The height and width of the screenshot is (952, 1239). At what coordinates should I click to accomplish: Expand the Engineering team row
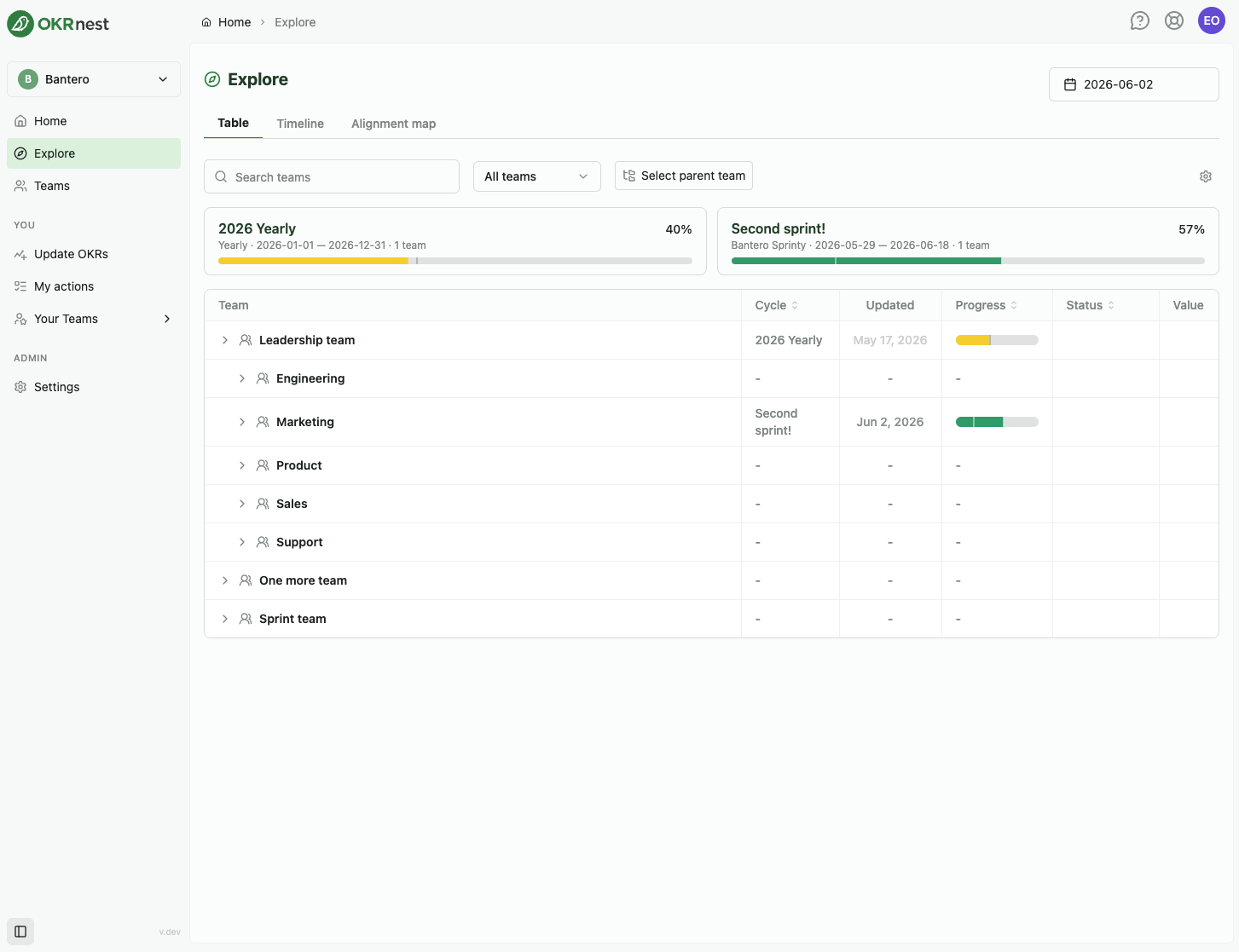click(242, 378)
